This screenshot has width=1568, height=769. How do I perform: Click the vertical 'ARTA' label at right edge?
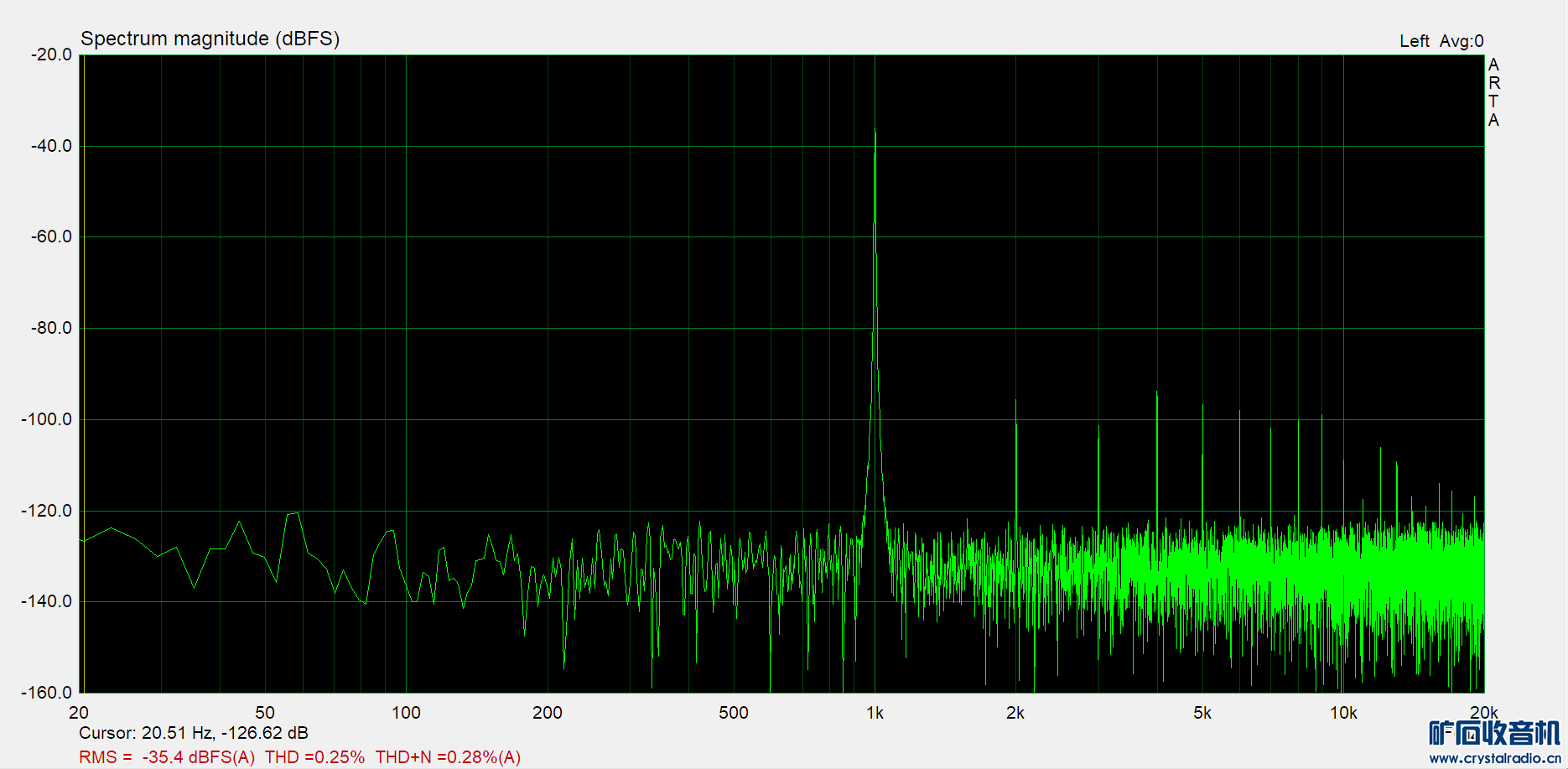[x=1493, y=92]
